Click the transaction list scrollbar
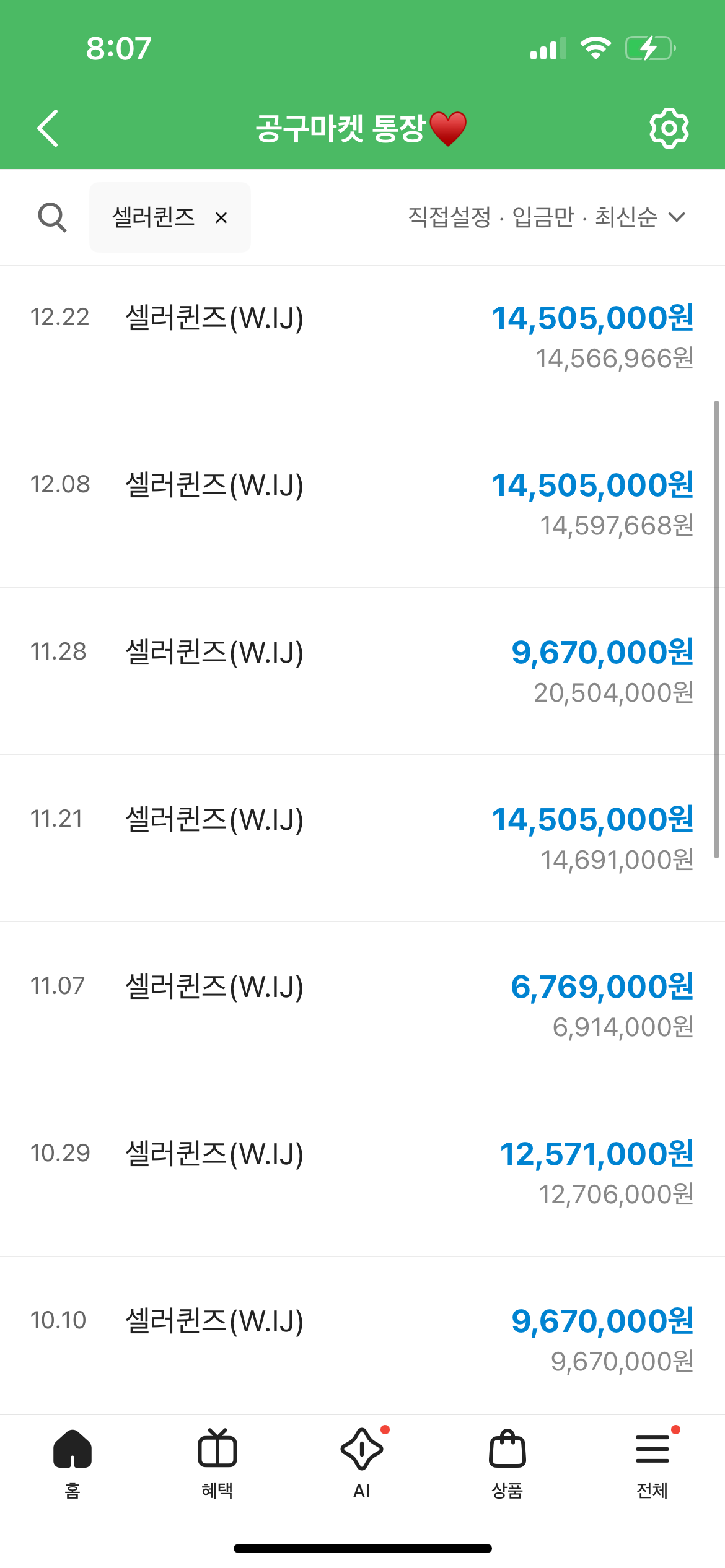Screen dimensions: 725x1568 coord(716,629)
